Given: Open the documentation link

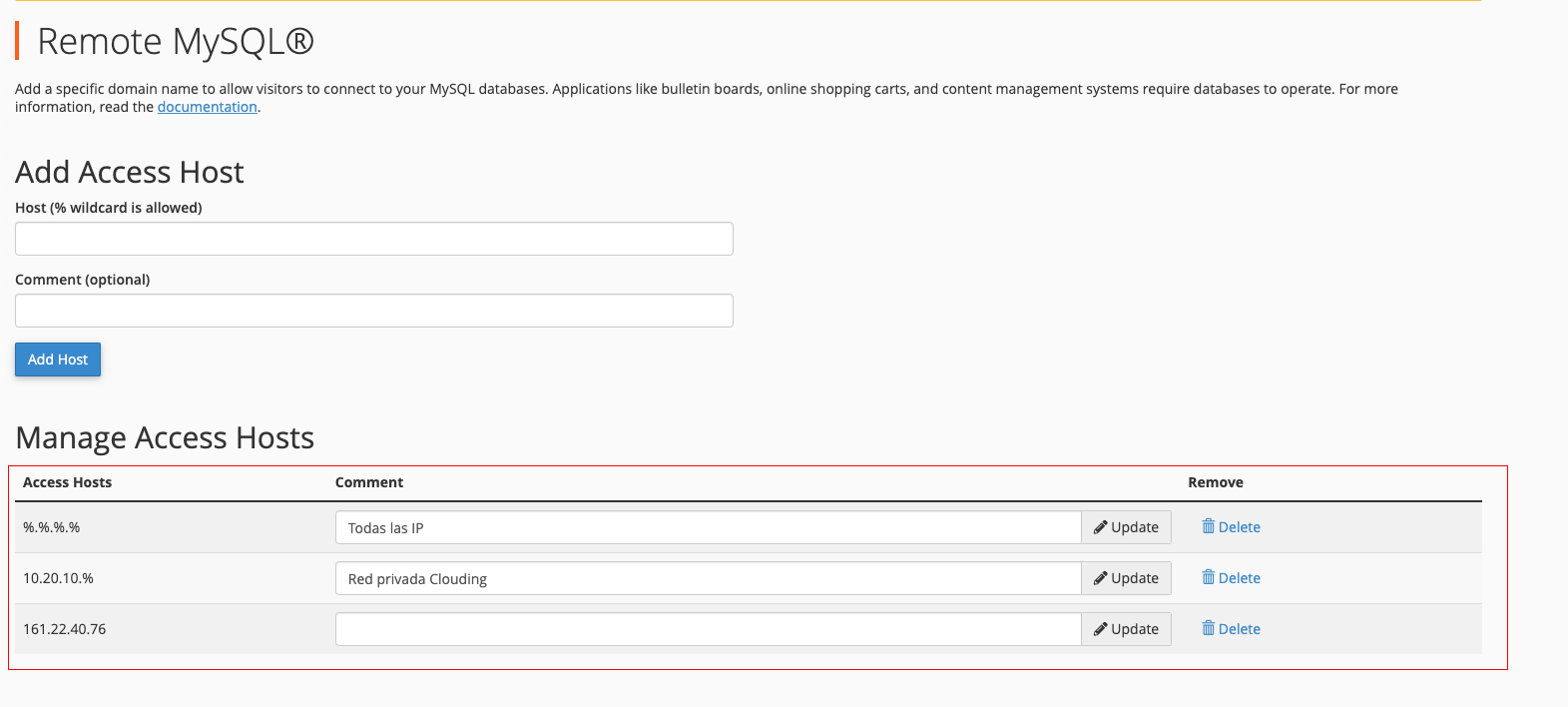Looking at the screenshot, I should 208,107.
